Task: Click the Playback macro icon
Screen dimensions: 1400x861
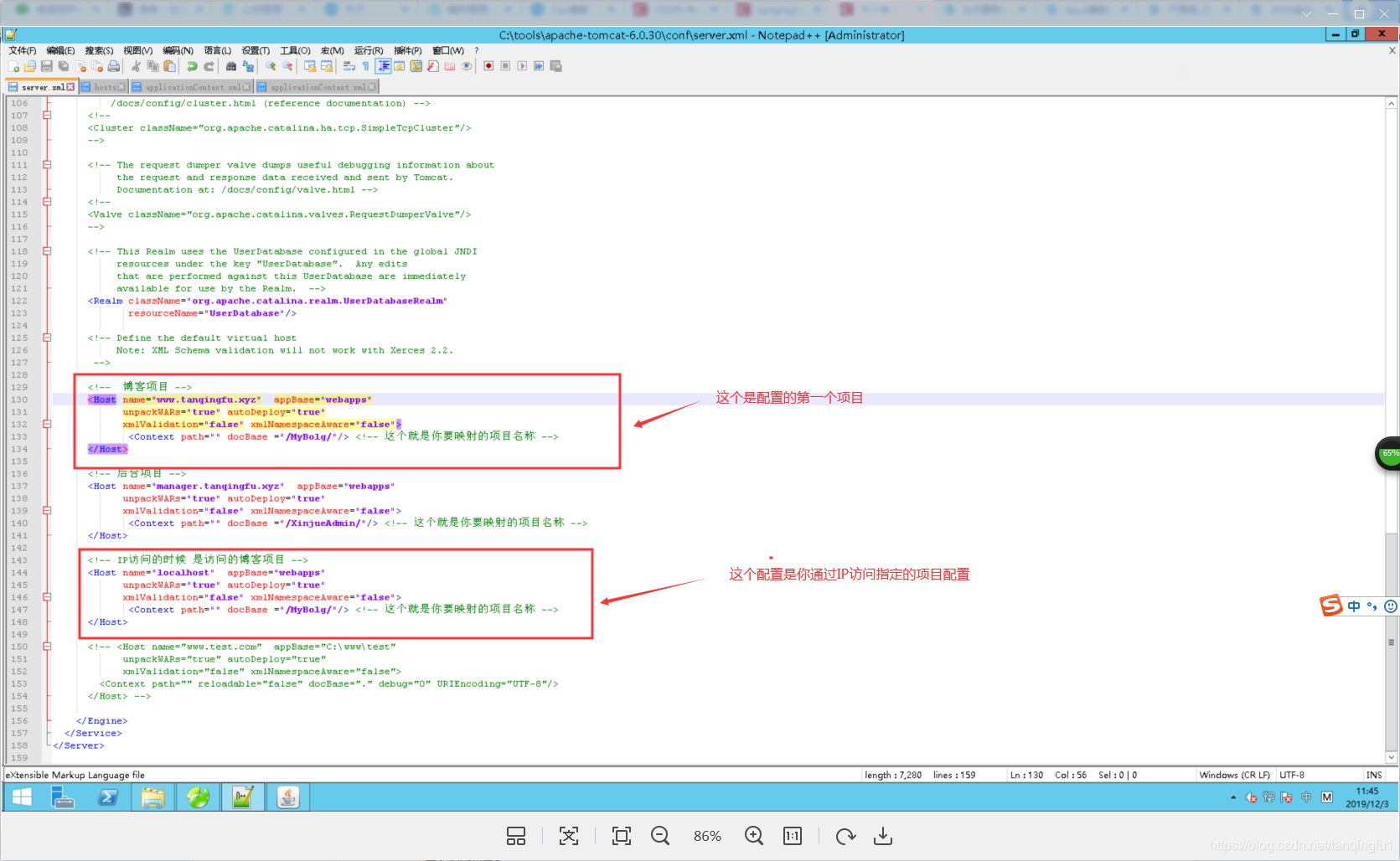Action: click(522, 66)
